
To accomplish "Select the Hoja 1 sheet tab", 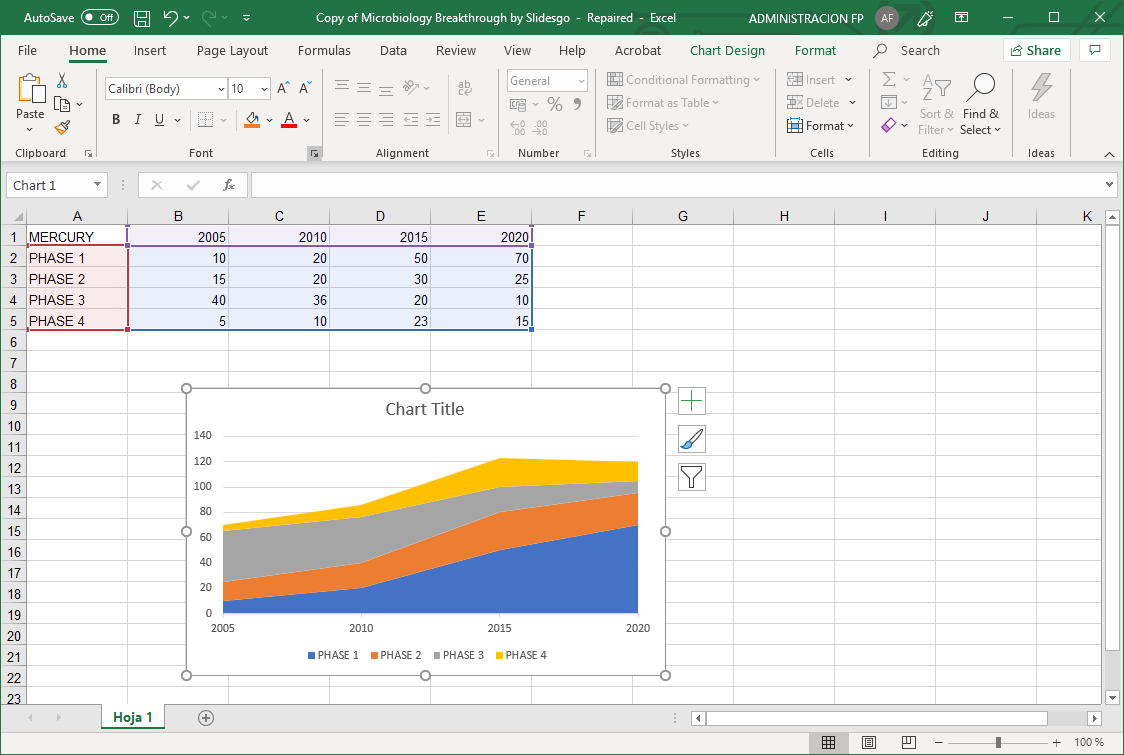I will 133,718.
